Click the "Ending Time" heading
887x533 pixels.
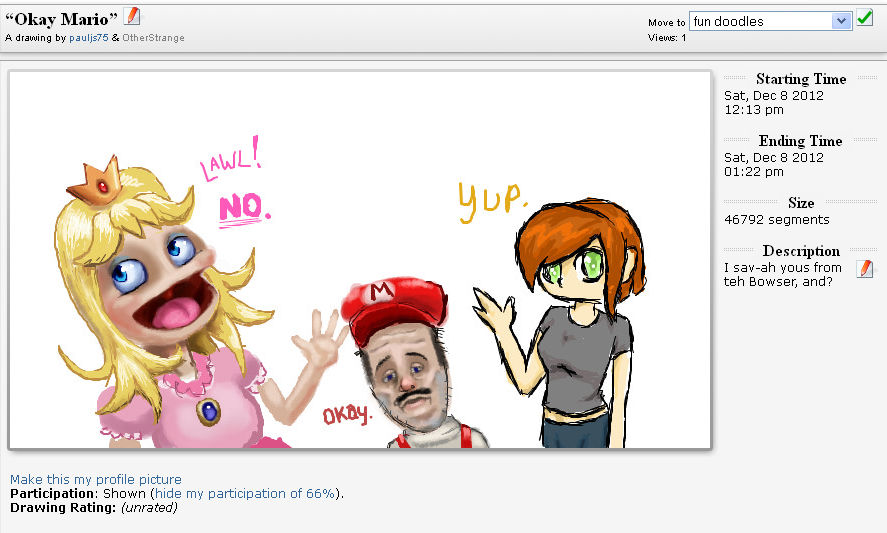click(800, 140)
